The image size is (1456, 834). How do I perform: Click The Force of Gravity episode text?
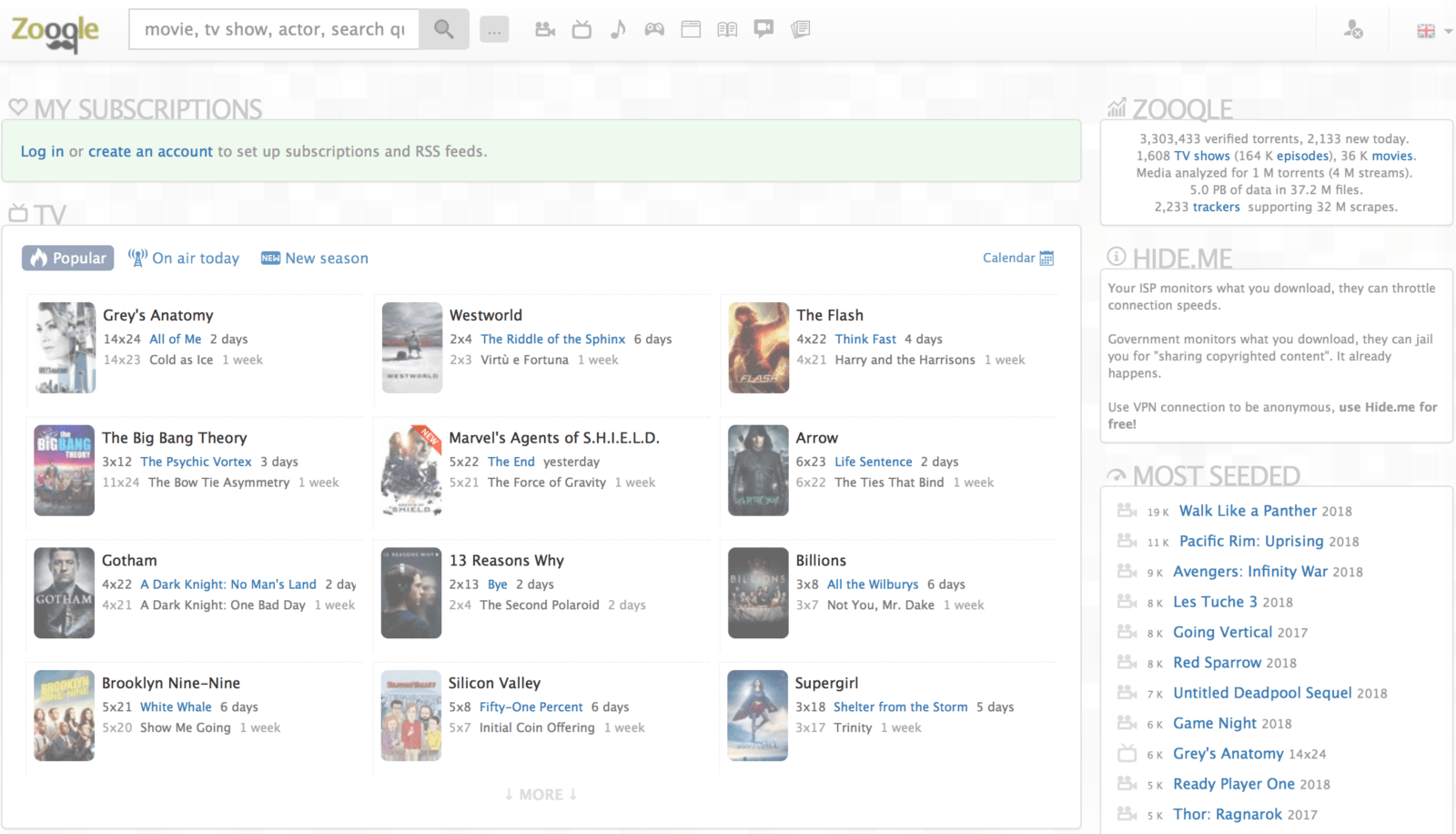coord(547,483)
